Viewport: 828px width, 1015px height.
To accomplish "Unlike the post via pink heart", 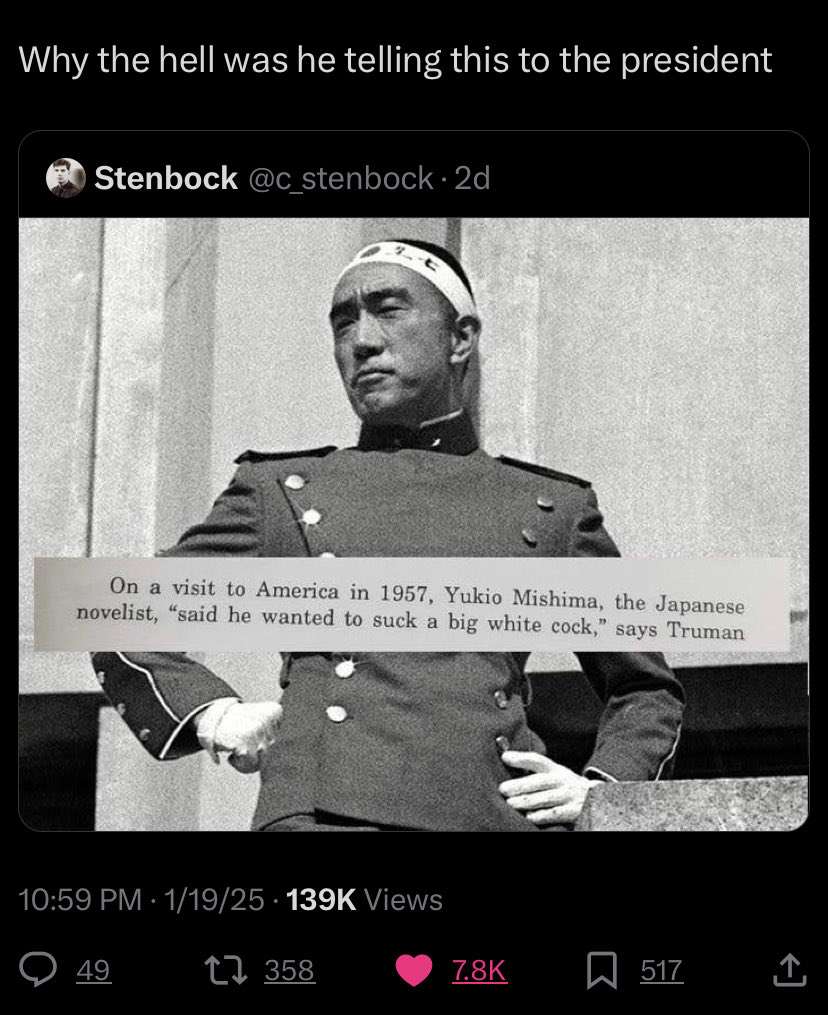I will (x=414, y=970).
